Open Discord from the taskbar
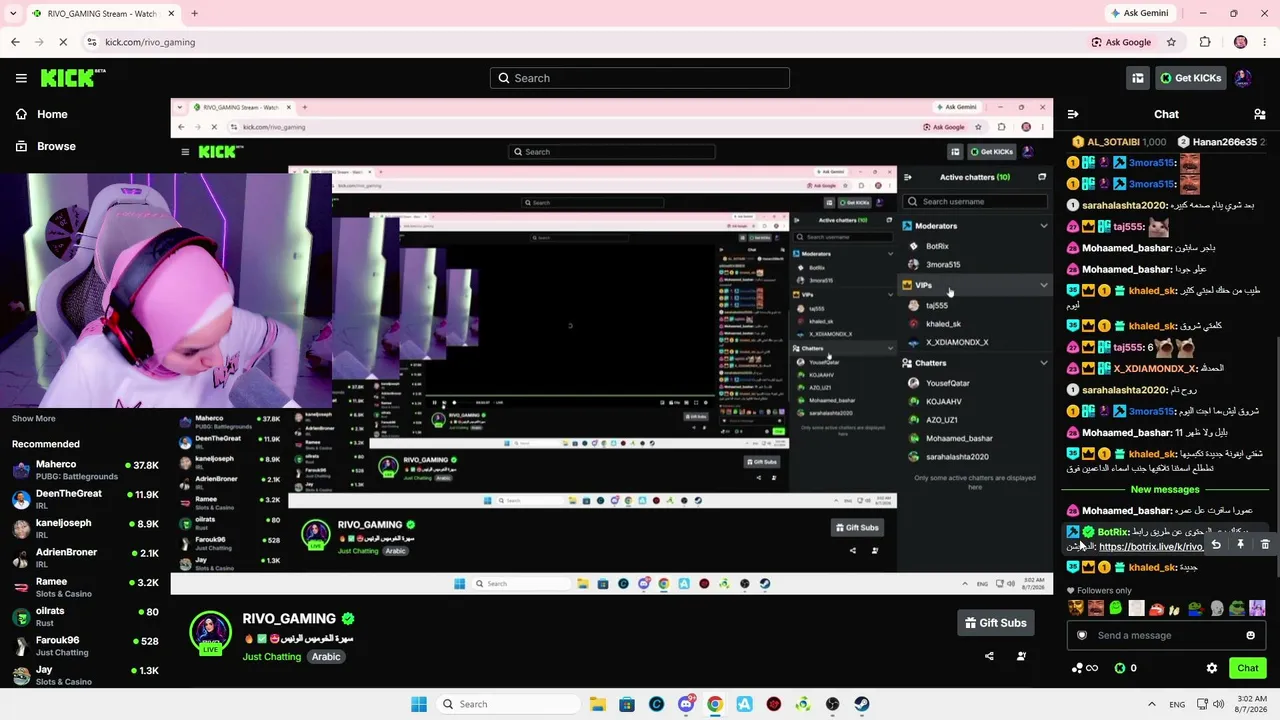Image resolution: width=1280 pixels, height=720 pixels. pos(686,704)
